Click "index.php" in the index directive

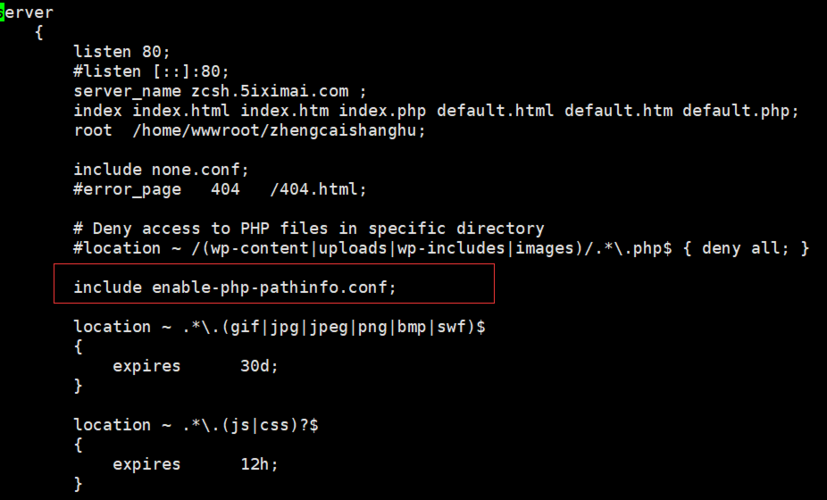tap(382, 111)
